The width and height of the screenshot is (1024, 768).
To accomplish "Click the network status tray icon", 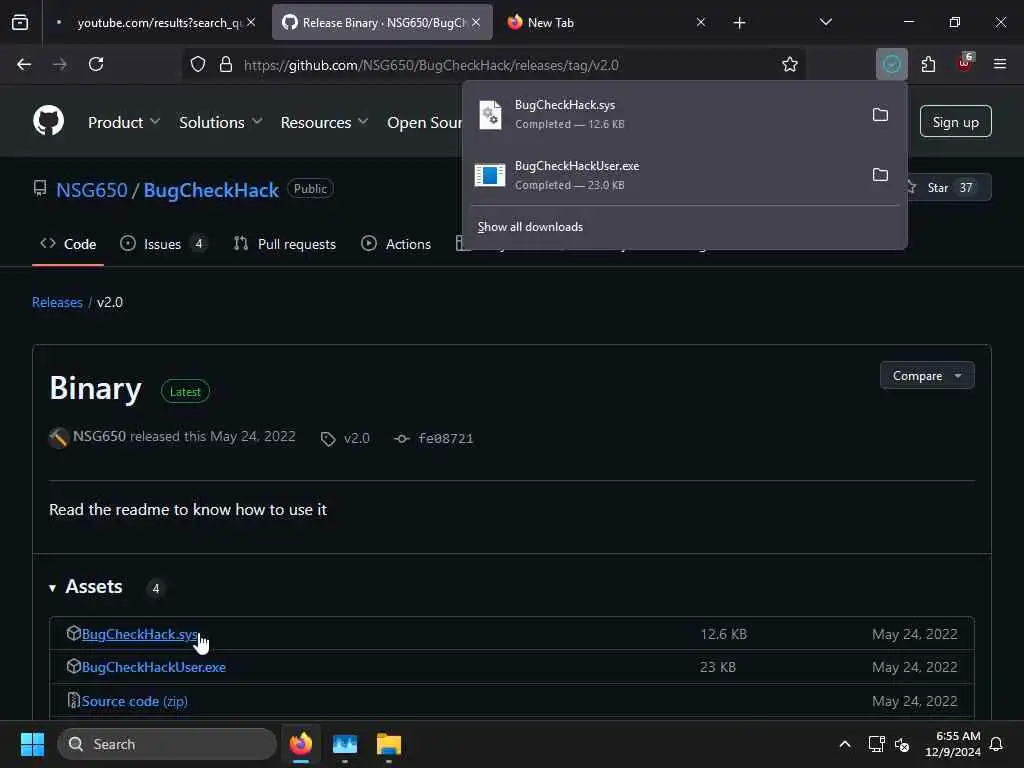I will point(876,744).
